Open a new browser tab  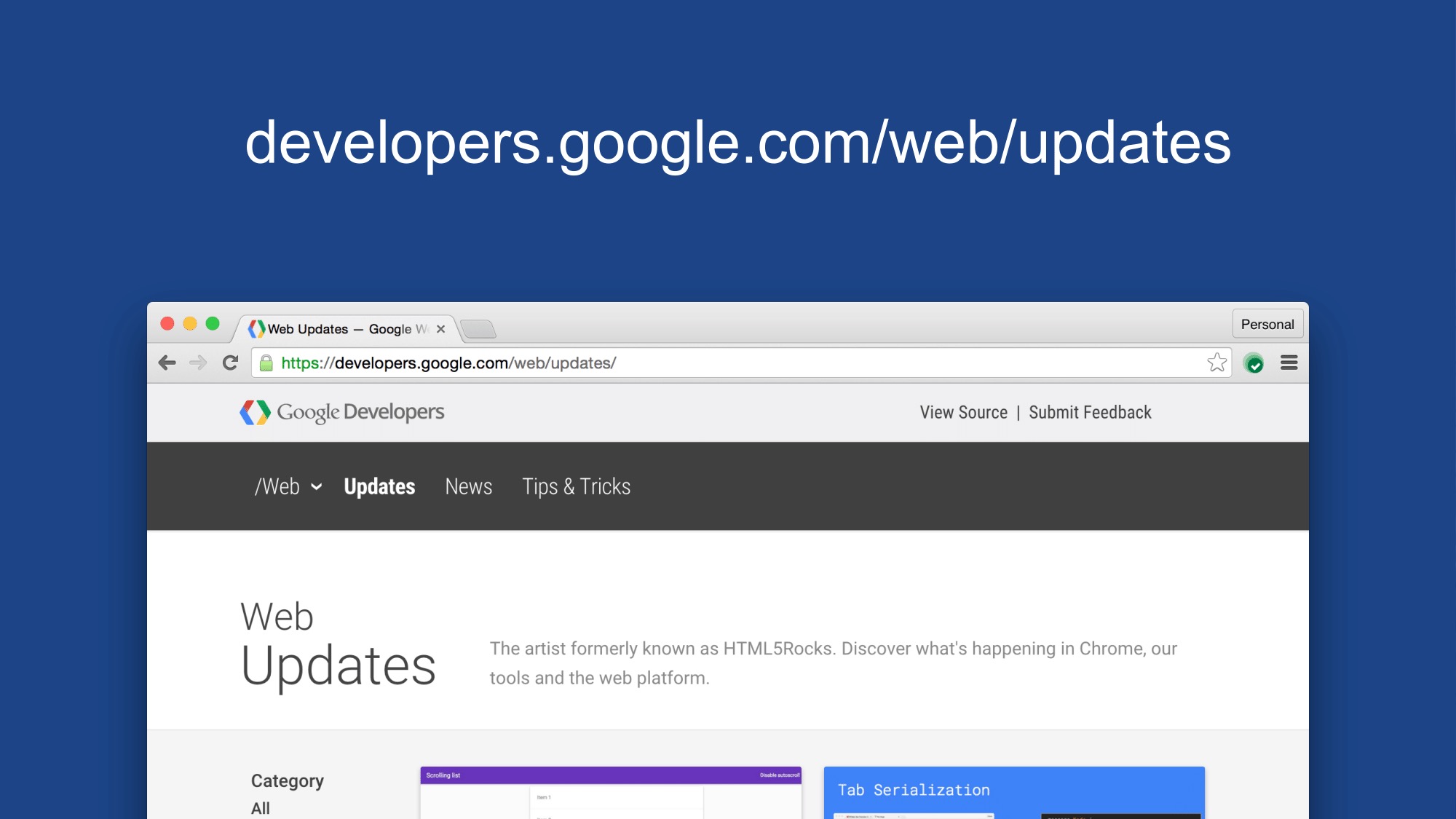point(479,330)
